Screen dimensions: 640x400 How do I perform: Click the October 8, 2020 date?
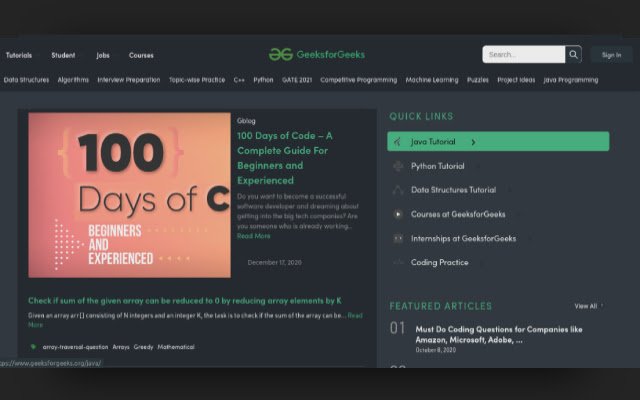tap(436, 350)
